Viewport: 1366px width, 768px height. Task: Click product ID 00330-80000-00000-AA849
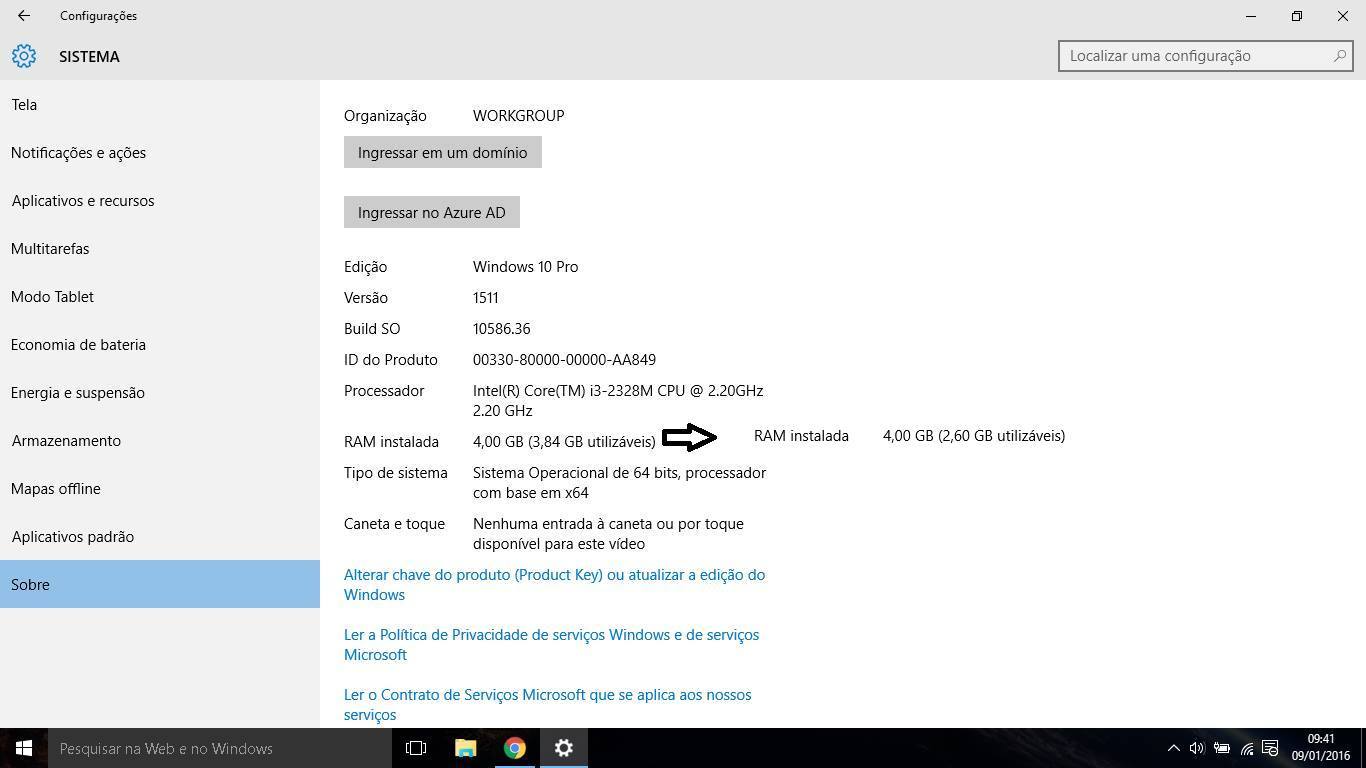tap(565, 360)
